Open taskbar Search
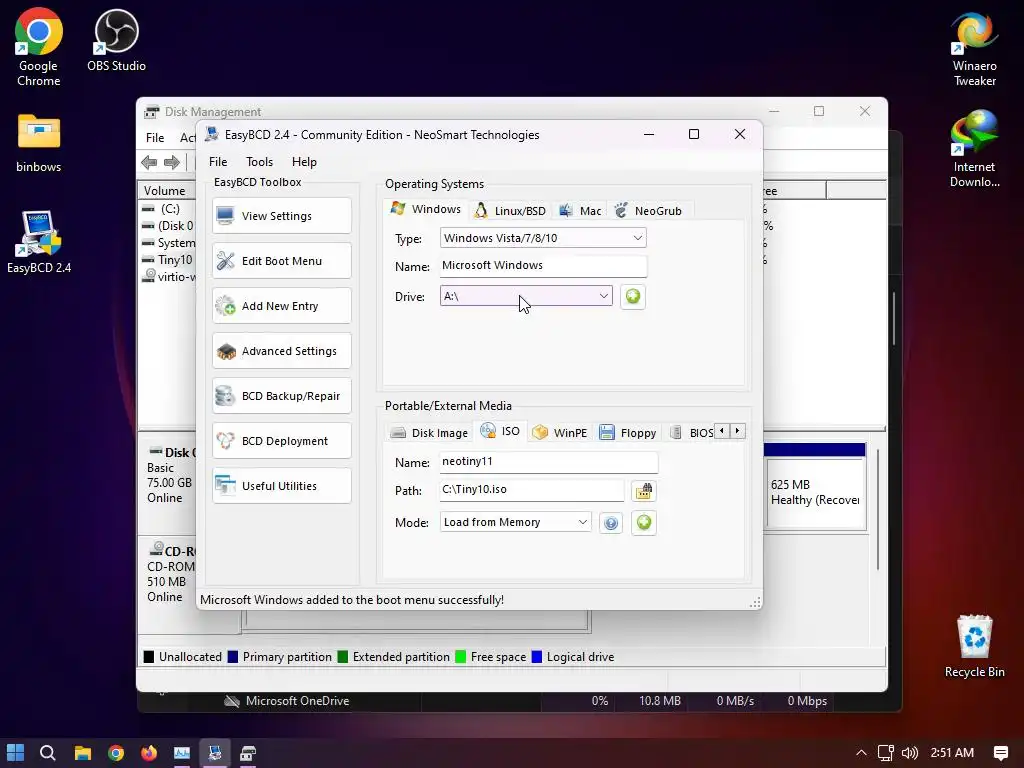The height and width of the screenshot is (768, 1024). click(x=48, y=753)
